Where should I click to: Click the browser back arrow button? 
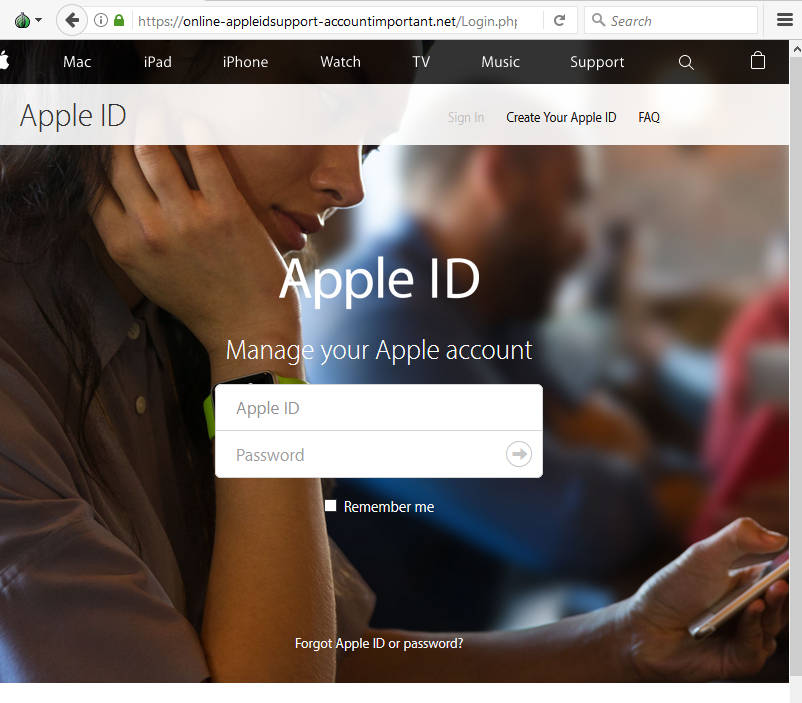coord(72,20)
